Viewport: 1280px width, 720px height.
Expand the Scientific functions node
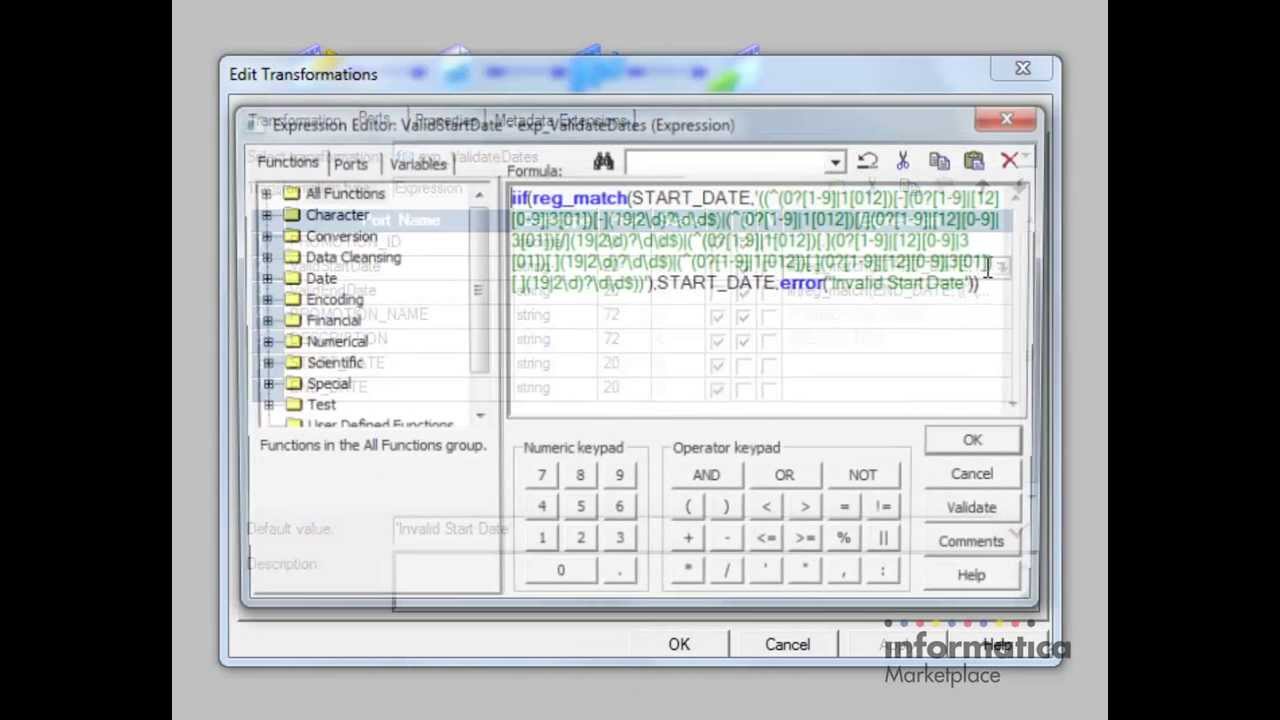[x=266, y=362]
